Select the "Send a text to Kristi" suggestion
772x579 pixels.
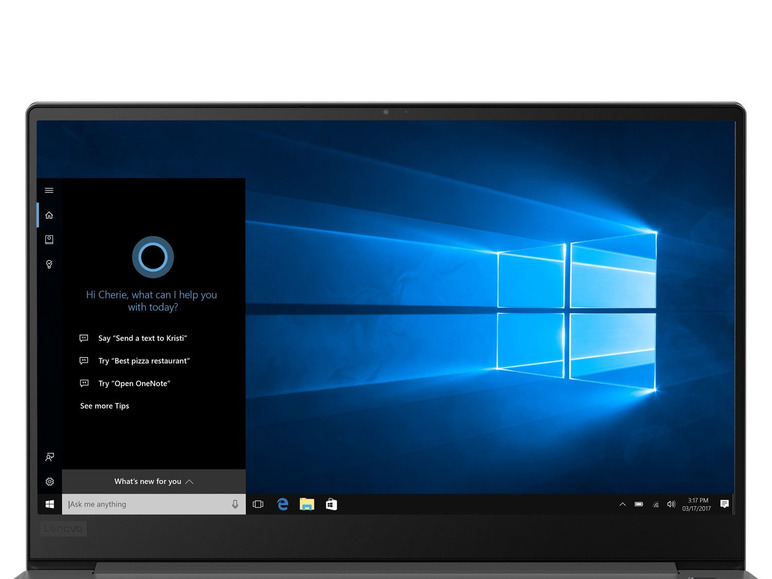142,338
